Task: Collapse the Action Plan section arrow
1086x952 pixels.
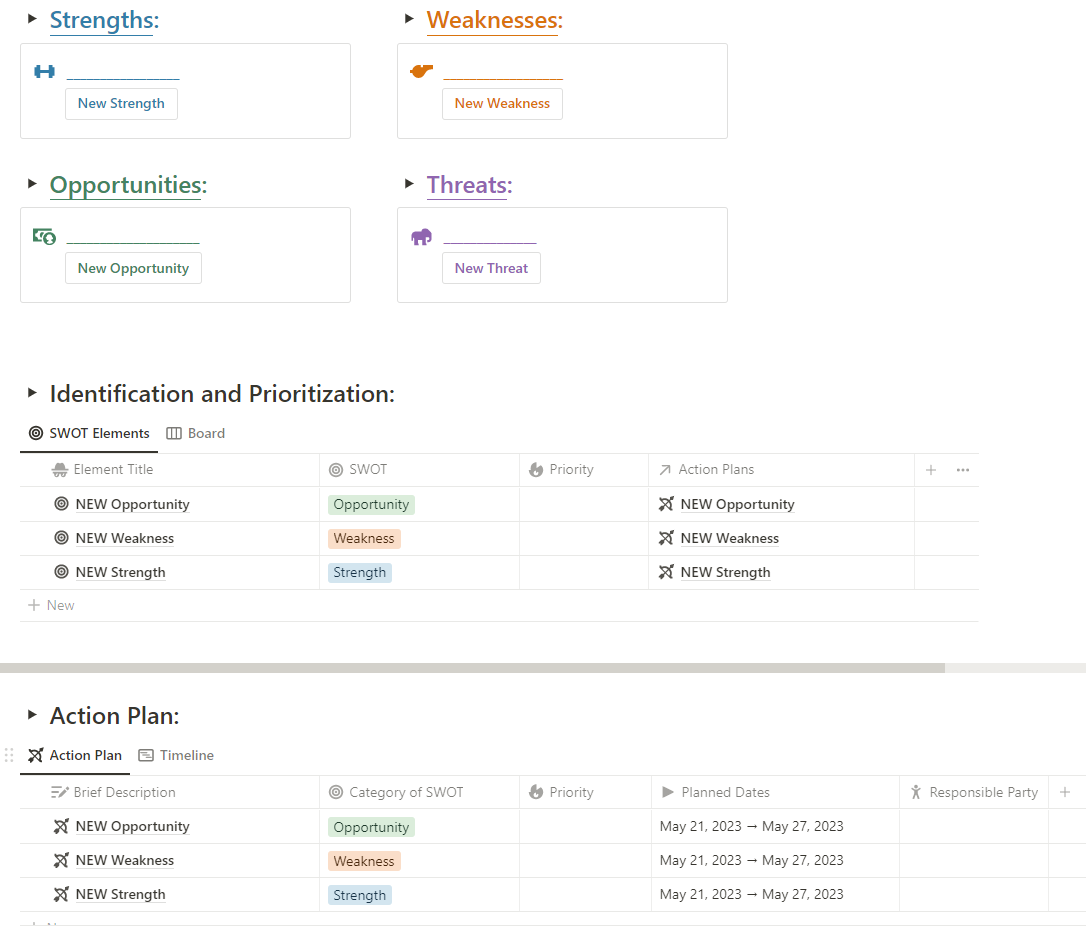Action: pos(32,715)
